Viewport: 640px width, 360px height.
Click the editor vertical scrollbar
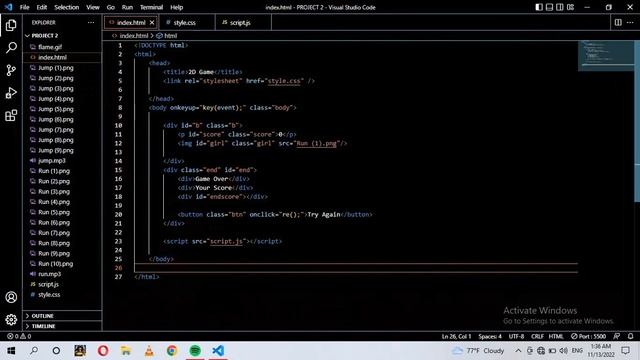coord(637,120)
